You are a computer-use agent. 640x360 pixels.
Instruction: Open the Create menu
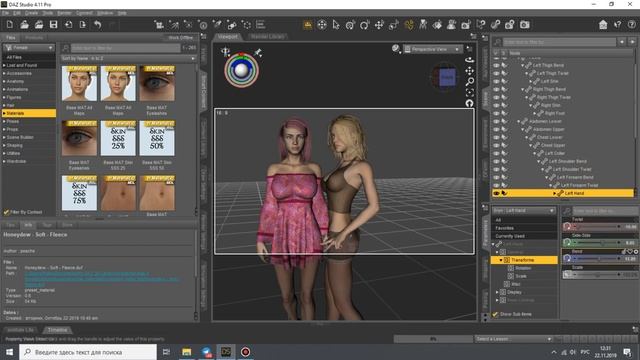coord(31,13)
